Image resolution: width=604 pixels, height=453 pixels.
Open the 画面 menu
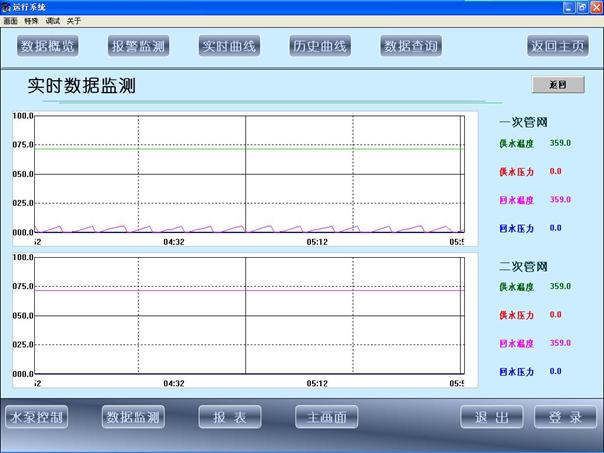pyautogui.click(x=10, y=20)
